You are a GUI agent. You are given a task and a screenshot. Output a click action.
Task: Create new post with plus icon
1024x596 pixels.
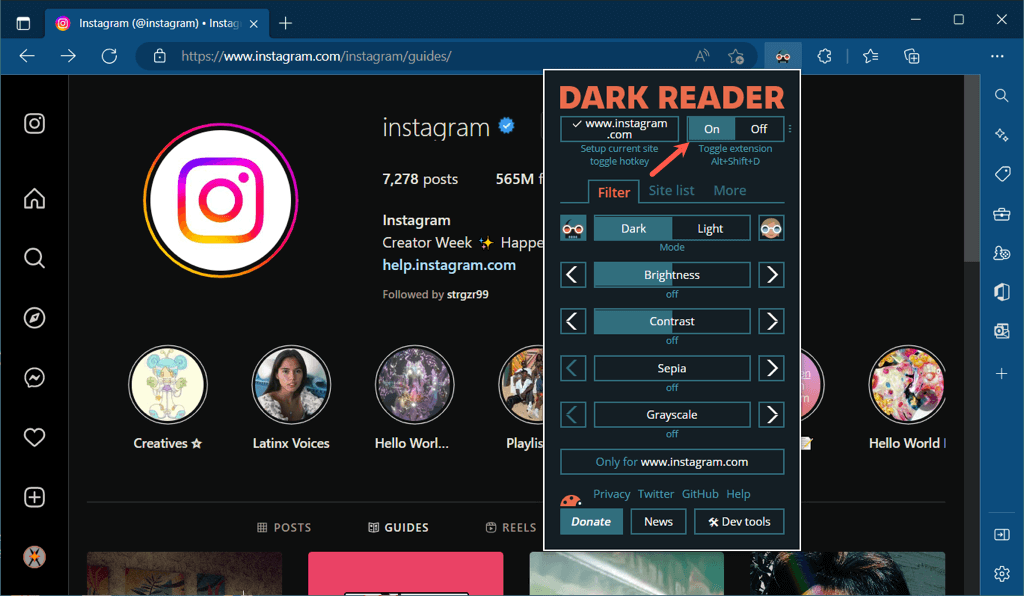click(x=35, y=497)
